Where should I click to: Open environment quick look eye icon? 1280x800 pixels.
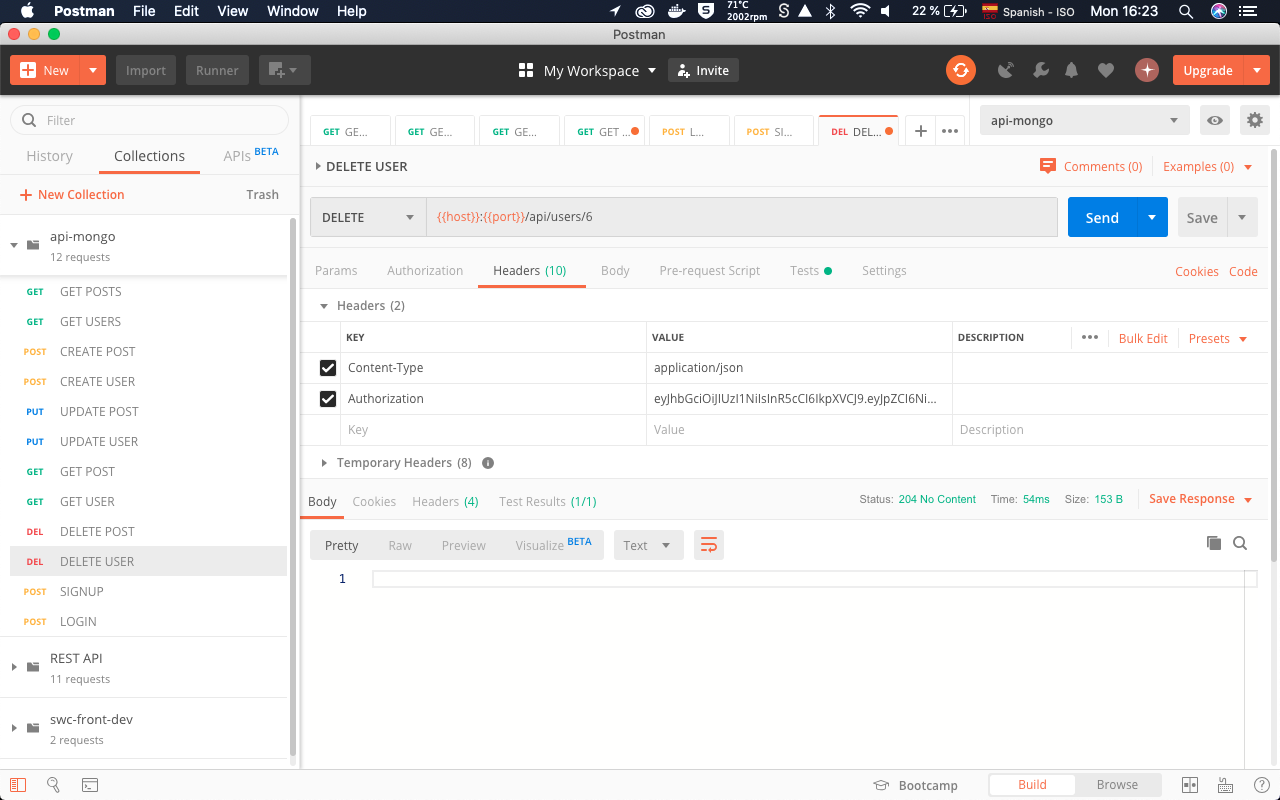click(1215, 121)
